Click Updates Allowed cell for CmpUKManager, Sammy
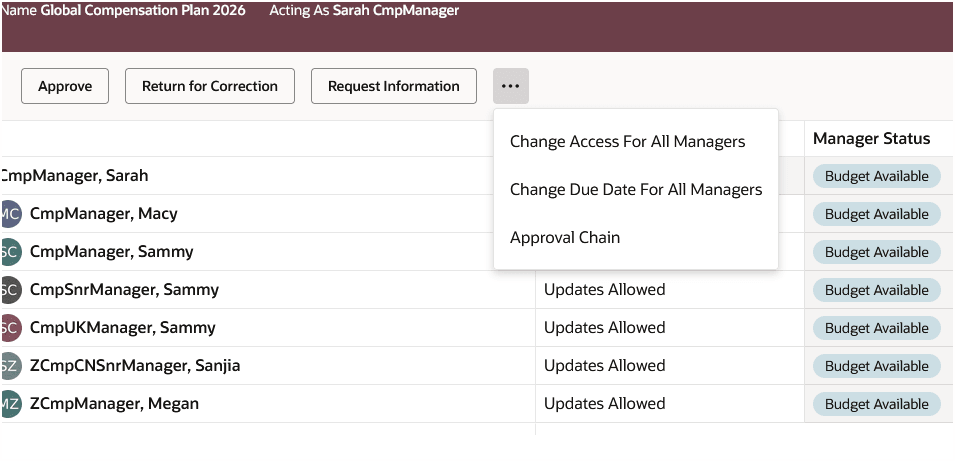The height and width of the screenshot is (461, 955). tap(604, 328)
